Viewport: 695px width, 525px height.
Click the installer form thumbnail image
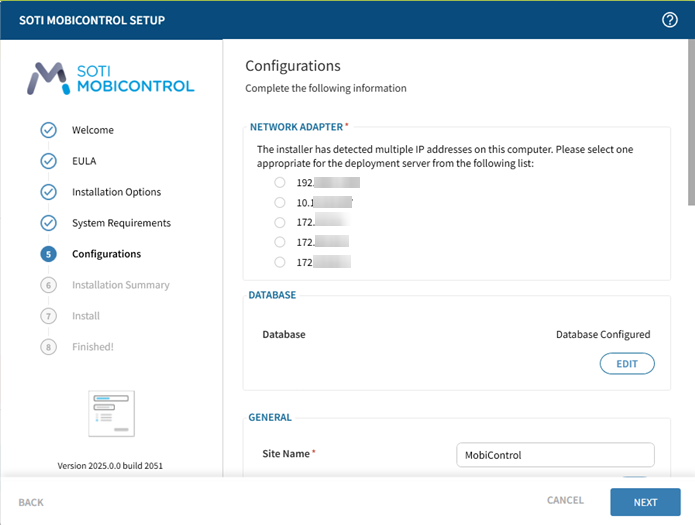pyautogui.click(x=111, y=413)
